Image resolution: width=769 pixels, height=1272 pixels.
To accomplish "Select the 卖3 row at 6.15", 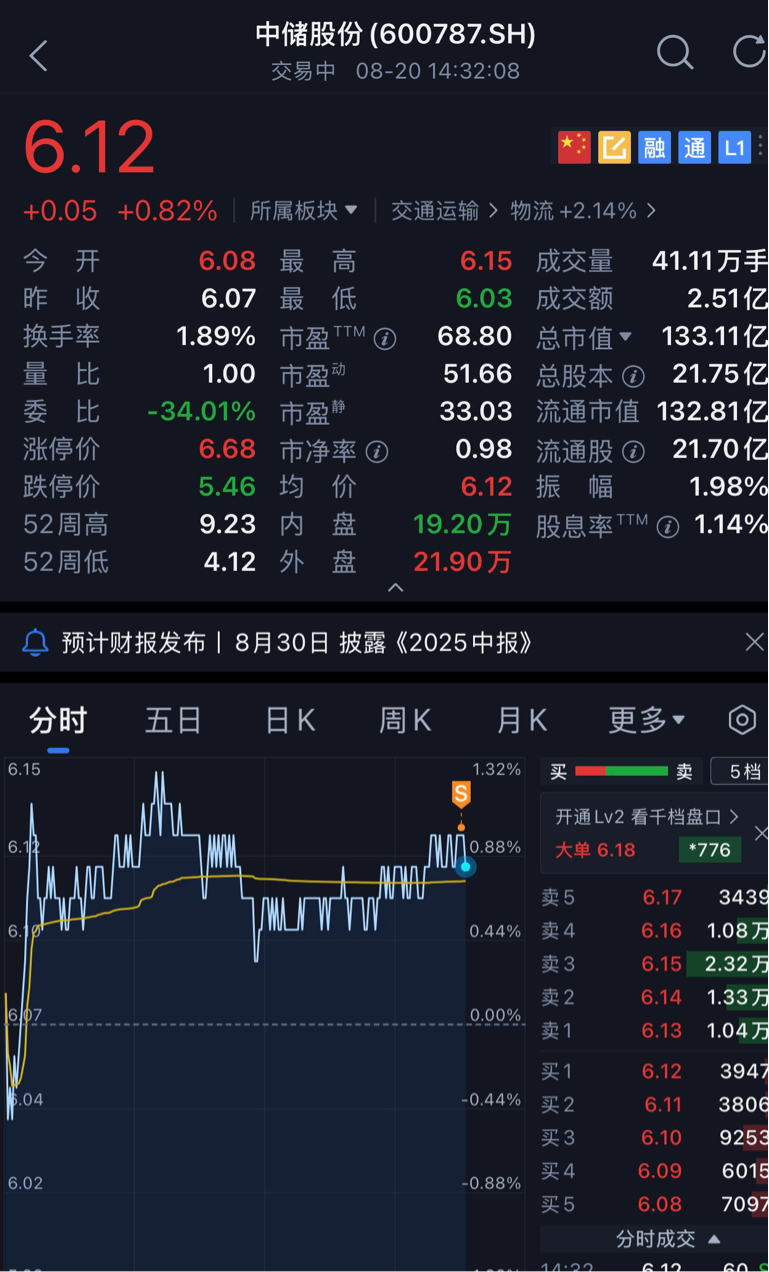I will point(654,964).
